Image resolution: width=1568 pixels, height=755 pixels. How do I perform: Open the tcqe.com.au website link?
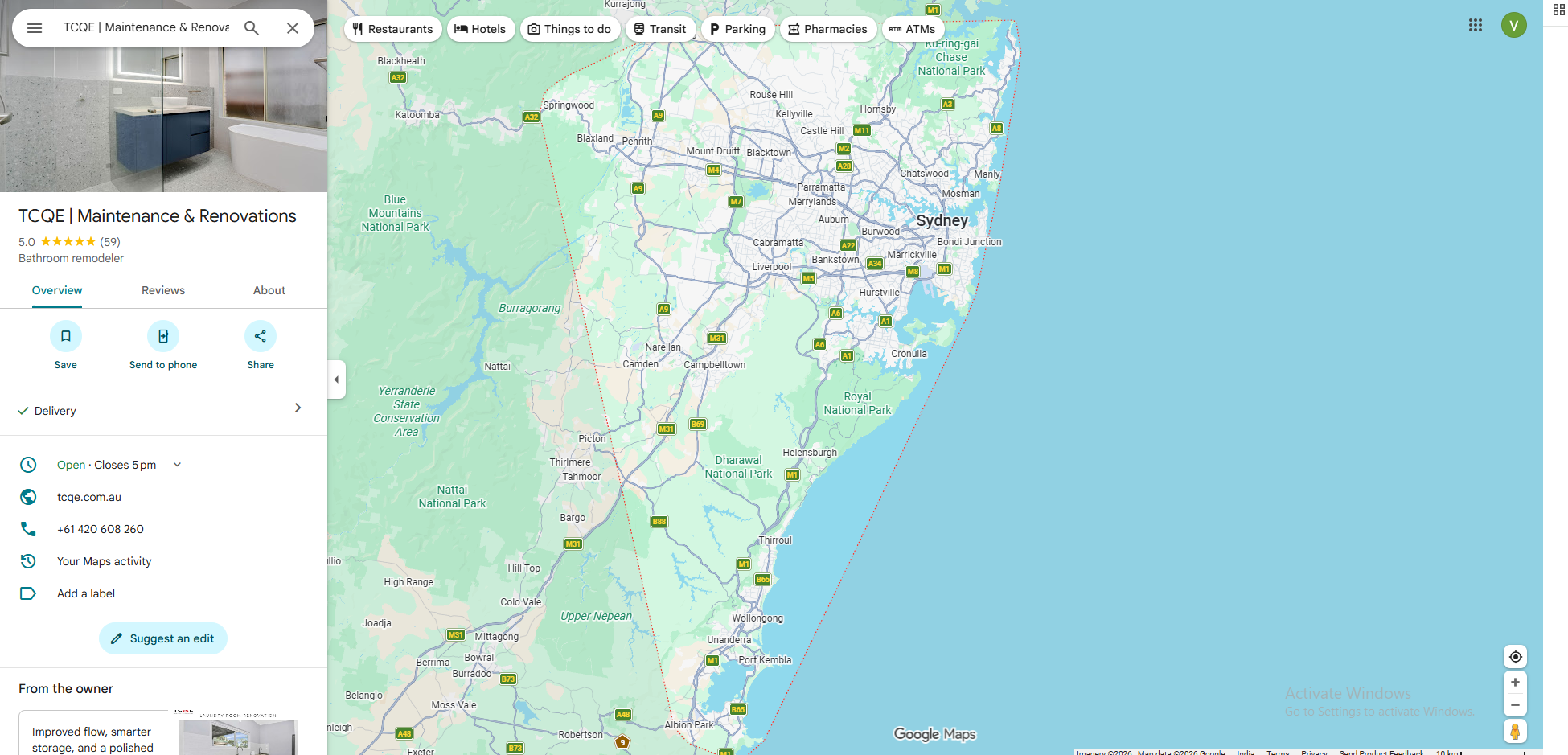pyautogui.click(x=89, y=497)
